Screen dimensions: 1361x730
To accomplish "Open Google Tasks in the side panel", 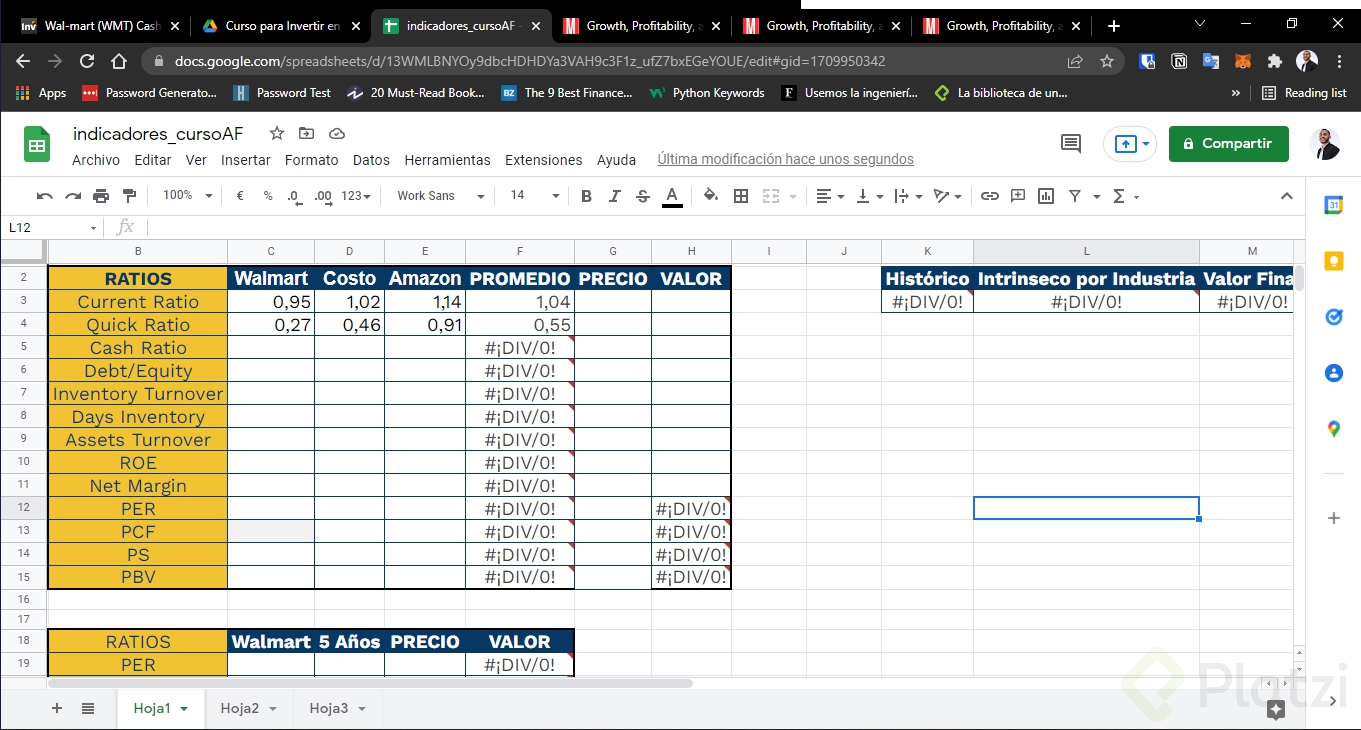I will click(x=1333, y=317).
